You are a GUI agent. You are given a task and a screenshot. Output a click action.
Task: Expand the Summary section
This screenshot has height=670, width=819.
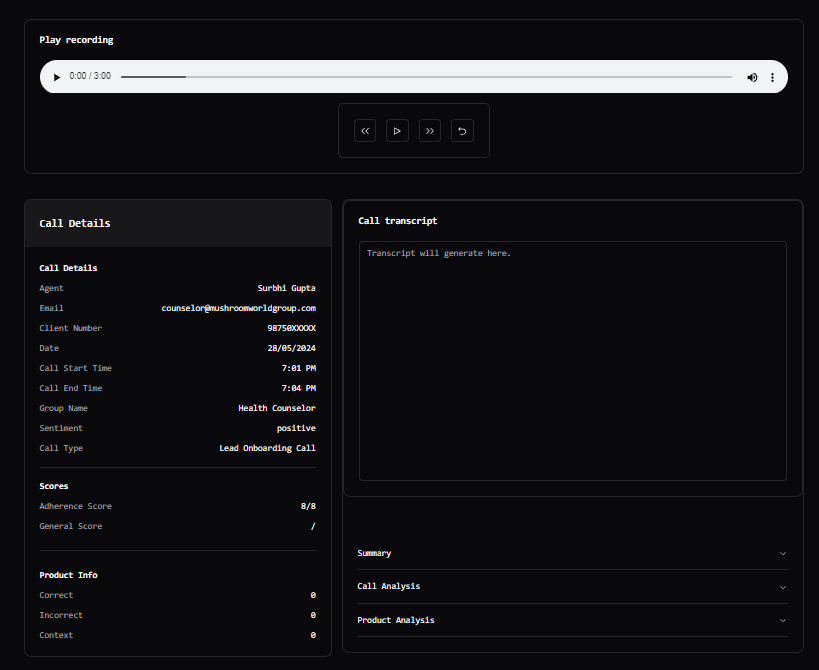click(572, 553)
